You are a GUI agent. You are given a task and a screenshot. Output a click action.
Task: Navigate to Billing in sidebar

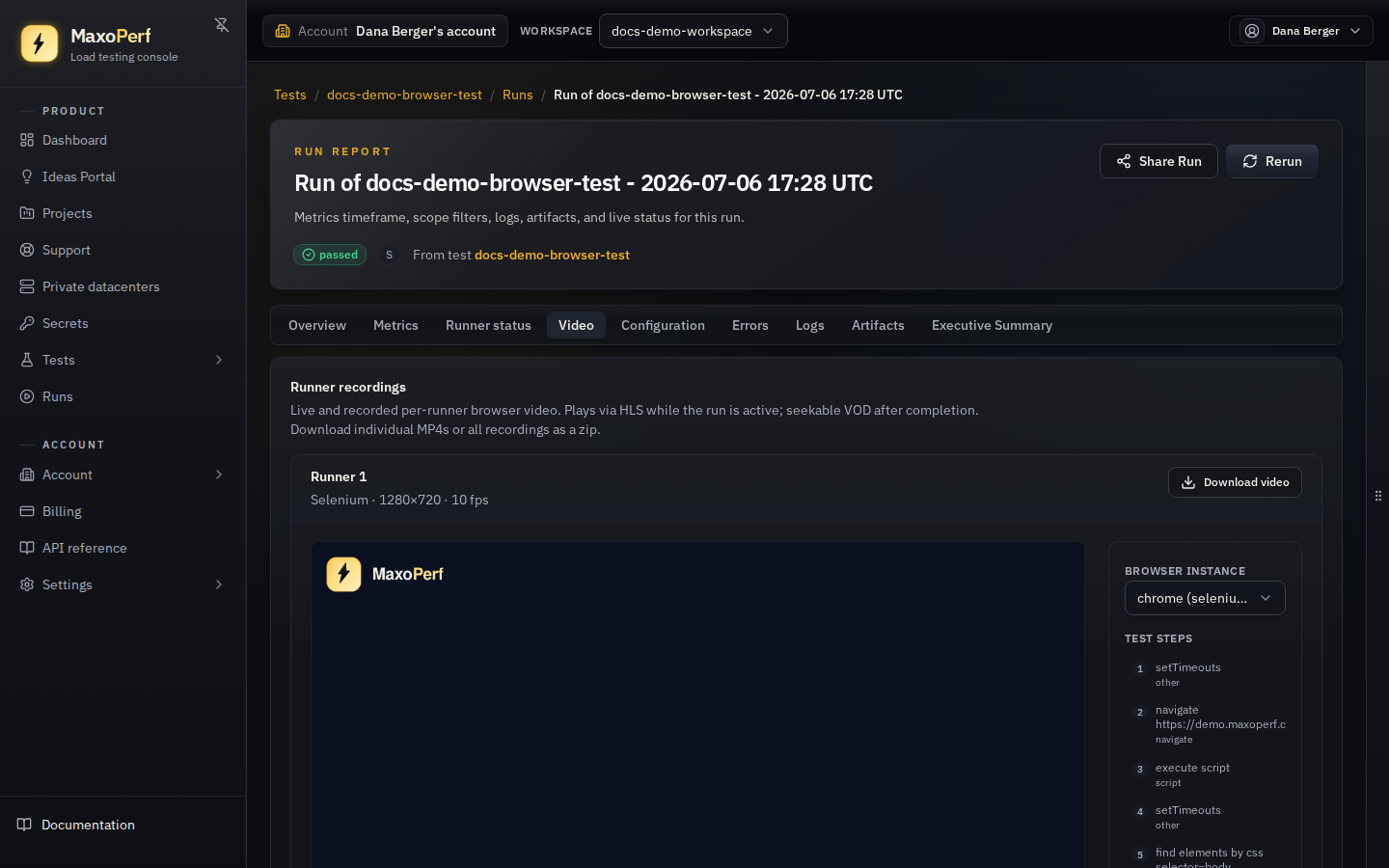[123, 511]
